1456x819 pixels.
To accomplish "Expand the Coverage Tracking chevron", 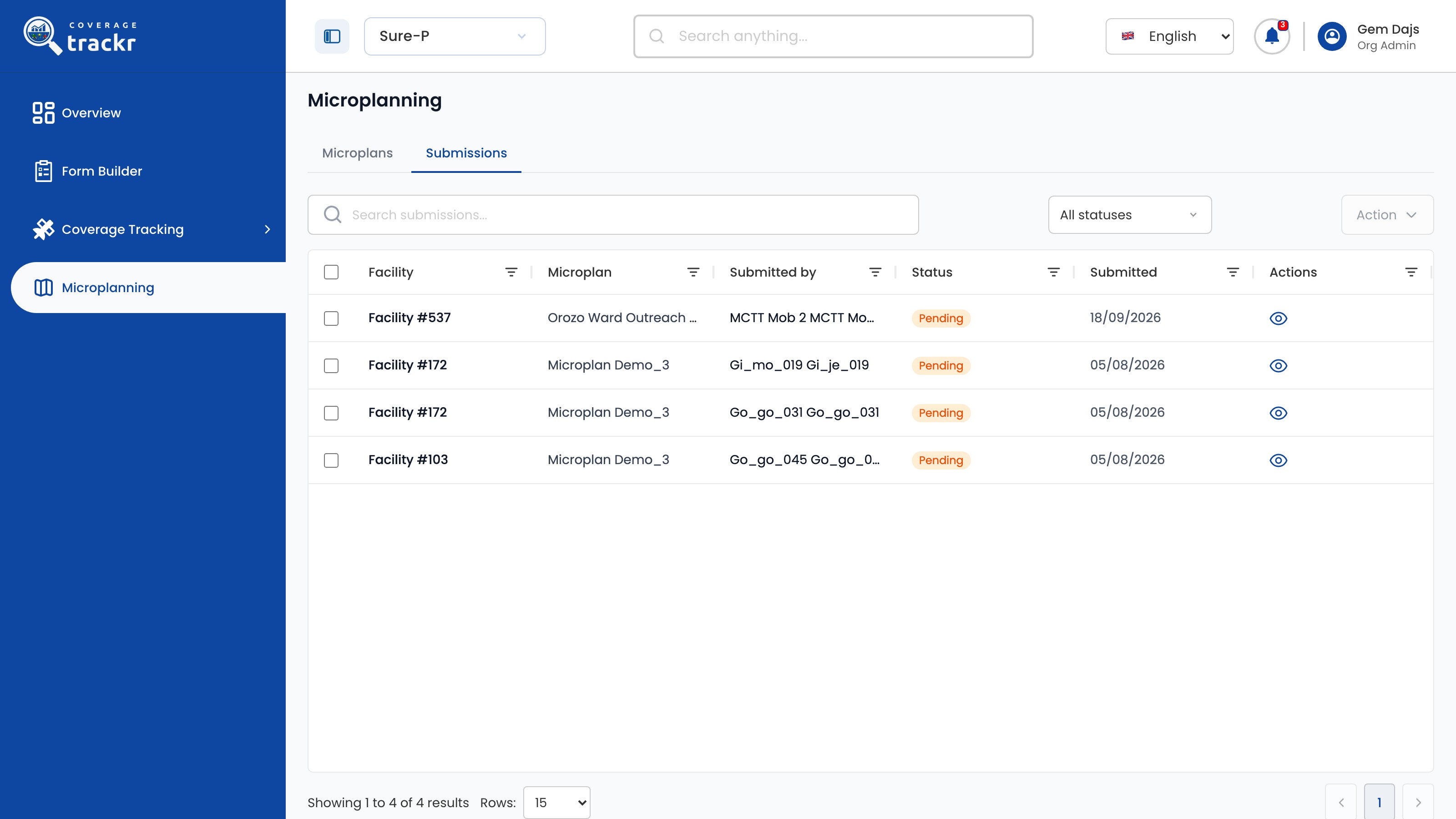I will coord(268,229).
